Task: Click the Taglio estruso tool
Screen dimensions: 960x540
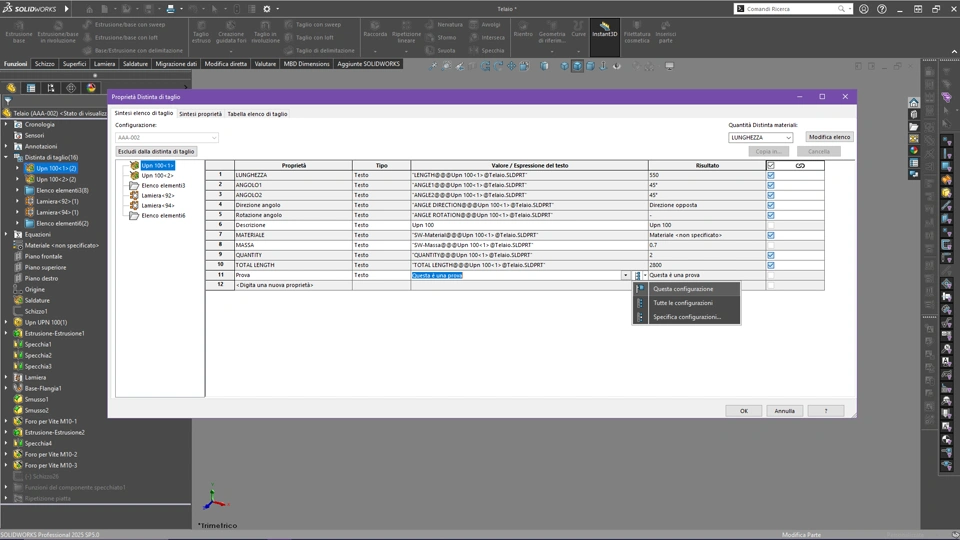Action: click(x=201, y=32)
